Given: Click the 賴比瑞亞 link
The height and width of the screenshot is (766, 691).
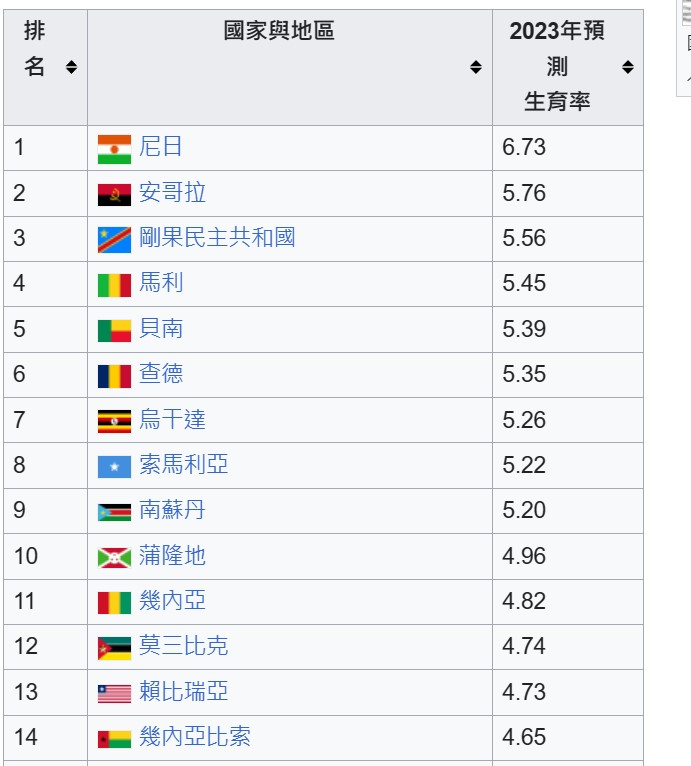Looking at the screenshot, I should (x=184, y=691).
